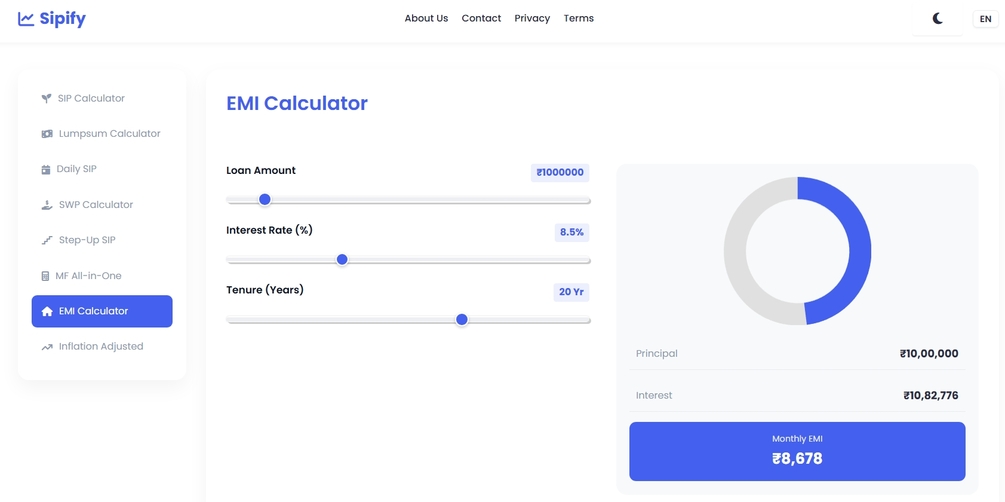Image resolution: width=1005 pixels, height=502 pixels.
Task: Click the SIP Calculator sprout icon
Action: coord(46,99)
